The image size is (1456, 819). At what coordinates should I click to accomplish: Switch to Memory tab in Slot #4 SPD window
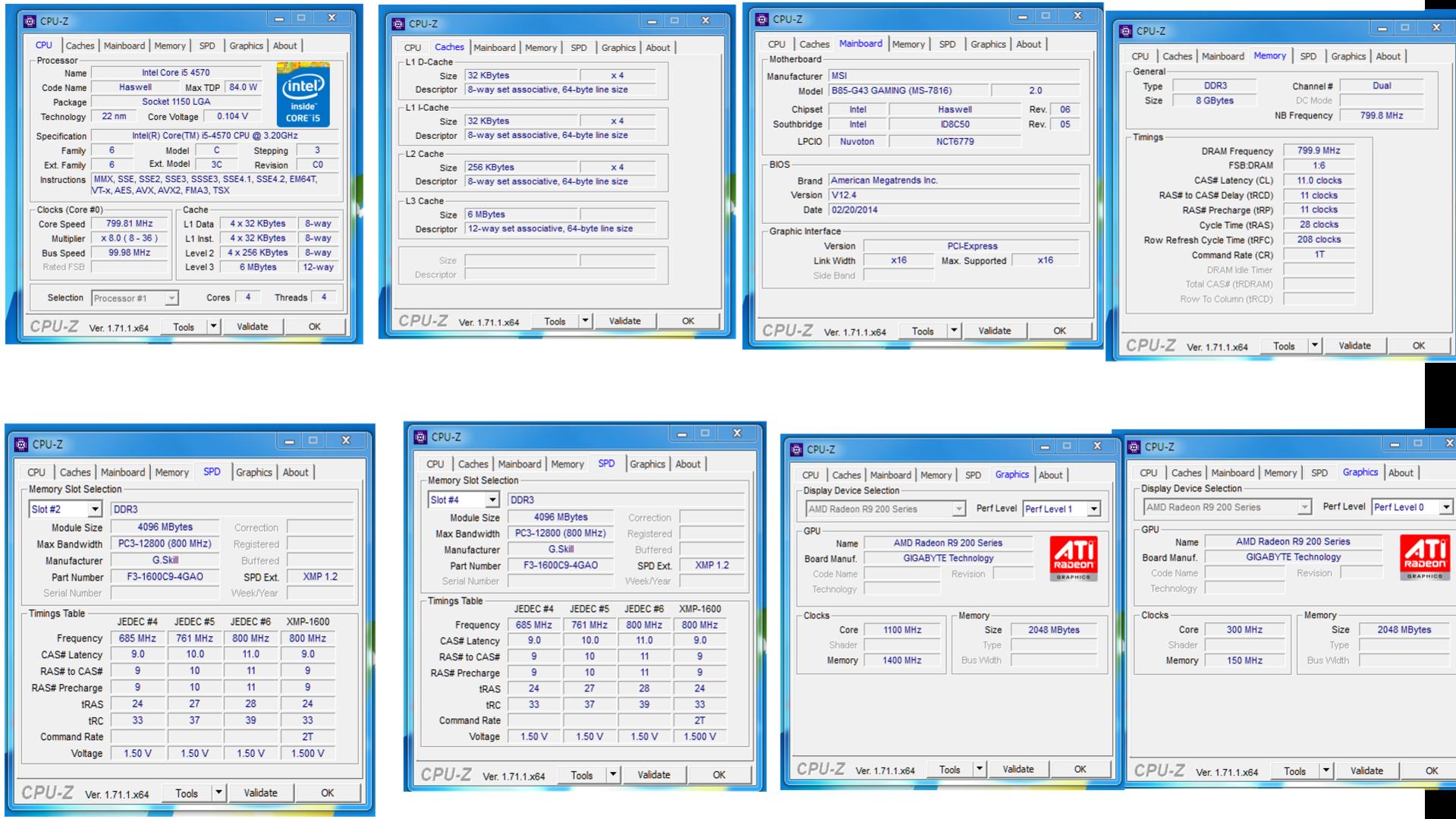[x=568, y=464]
